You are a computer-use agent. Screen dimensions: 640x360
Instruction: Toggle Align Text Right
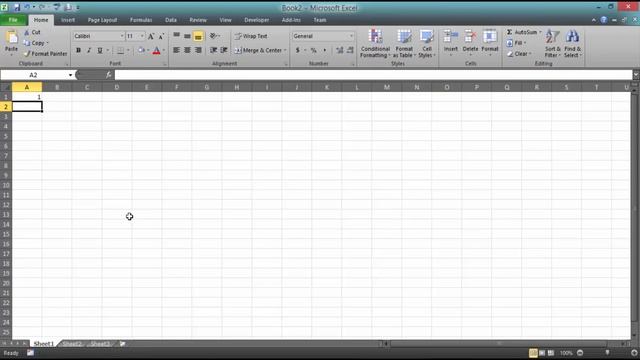pos(198,50)
